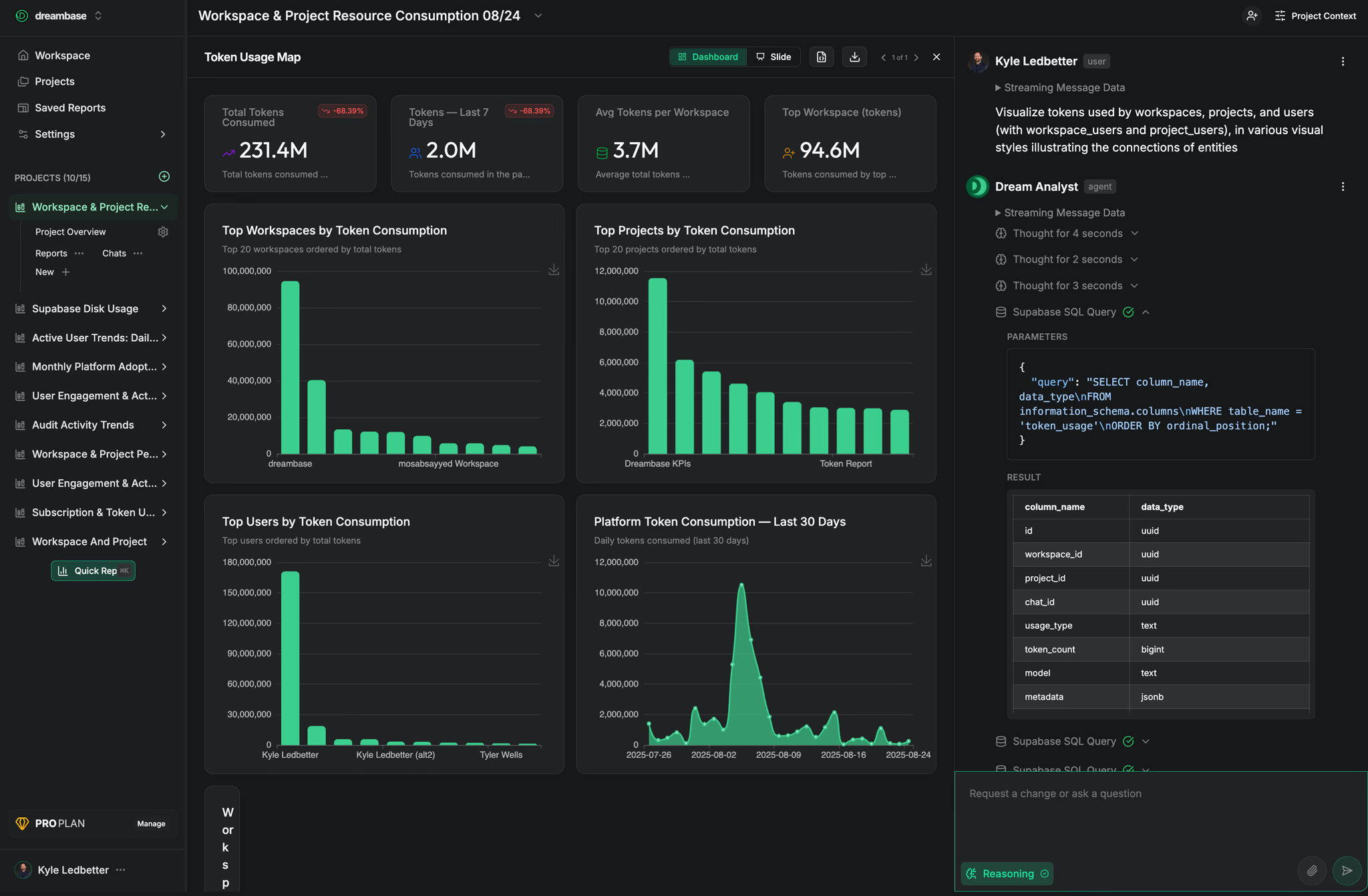Expand Supabase Disk Usage project
1368x896 pixels.
click(164, 308)
